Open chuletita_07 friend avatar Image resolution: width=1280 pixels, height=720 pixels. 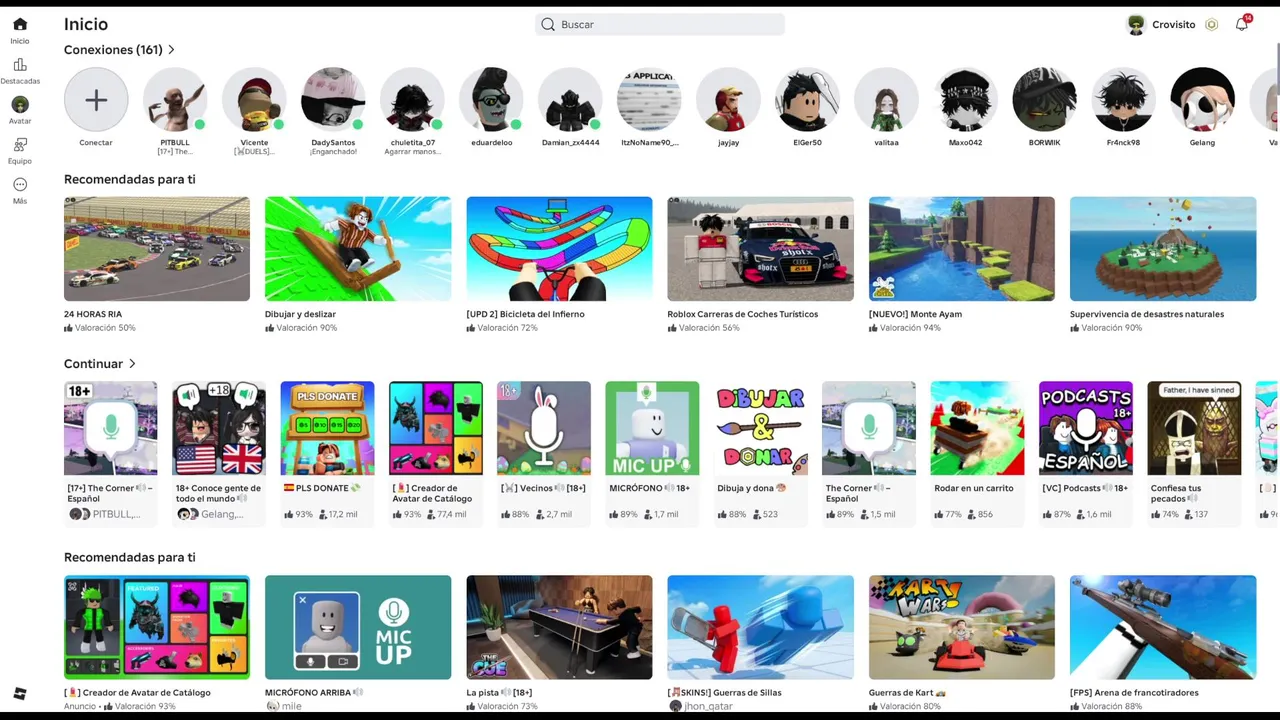(412, 100)
